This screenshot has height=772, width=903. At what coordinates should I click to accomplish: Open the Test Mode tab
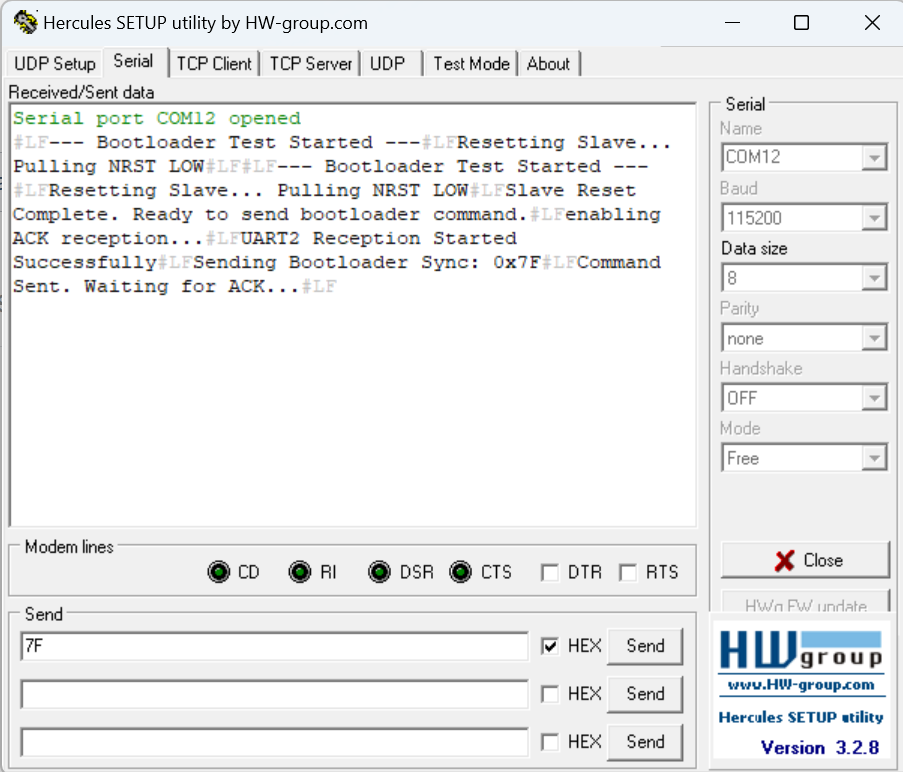470,63
